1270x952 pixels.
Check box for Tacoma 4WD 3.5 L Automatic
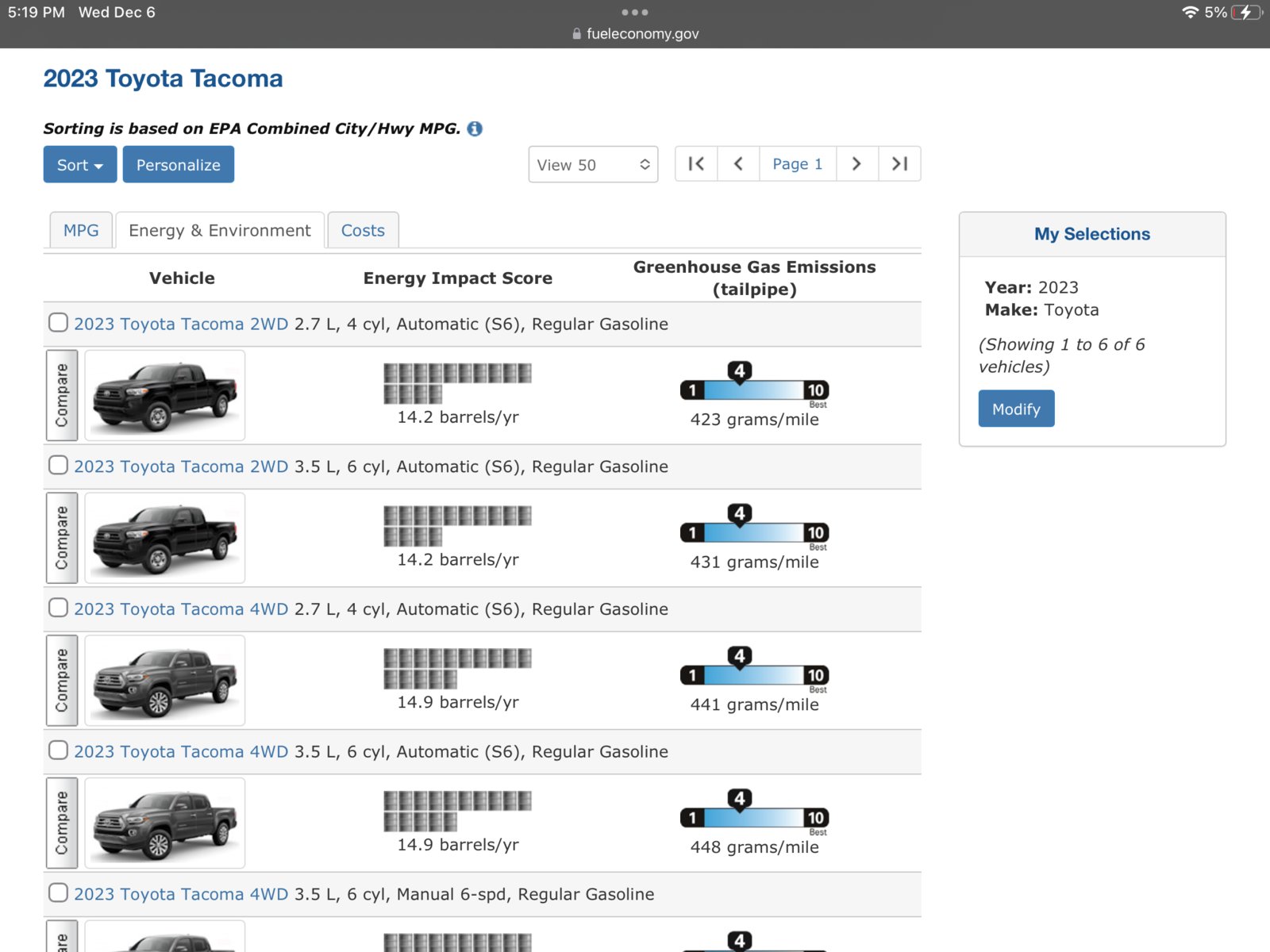pyautogui.click(x=58, y=750)
